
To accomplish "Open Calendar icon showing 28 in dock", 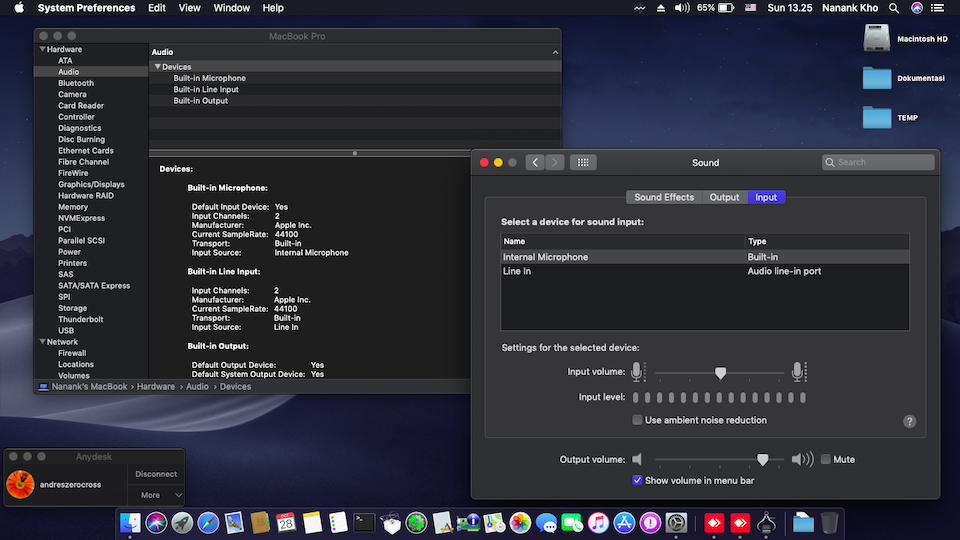I will 286,523.
